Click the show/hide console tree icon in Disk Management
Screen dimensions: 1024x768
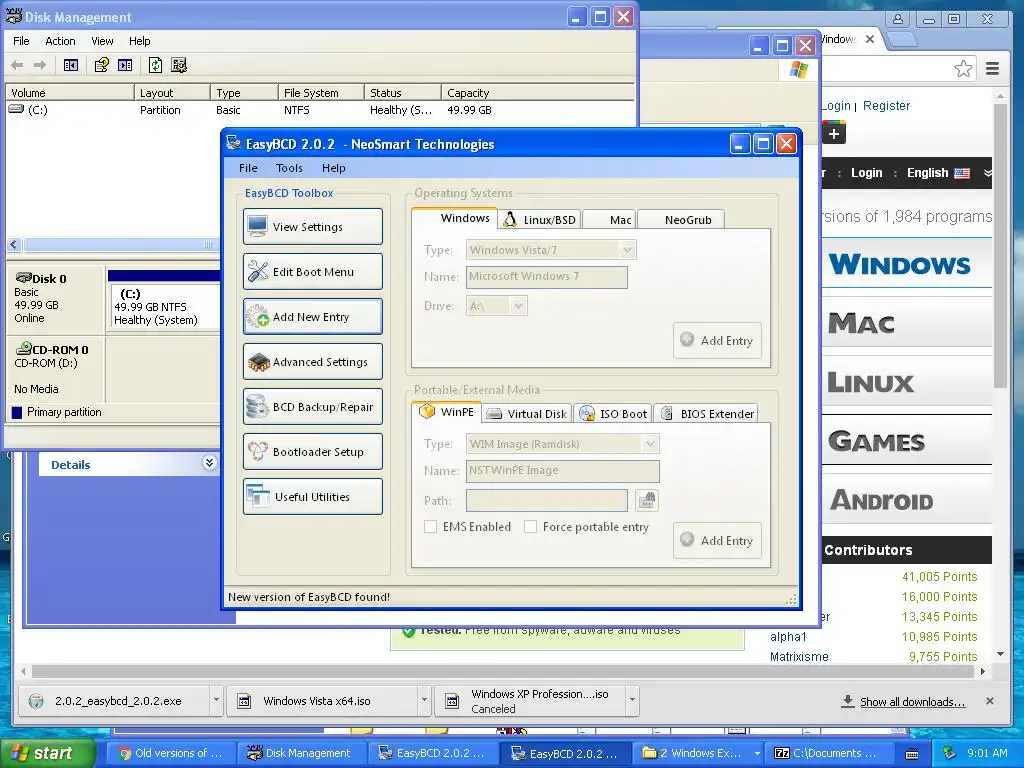point(71,65)
